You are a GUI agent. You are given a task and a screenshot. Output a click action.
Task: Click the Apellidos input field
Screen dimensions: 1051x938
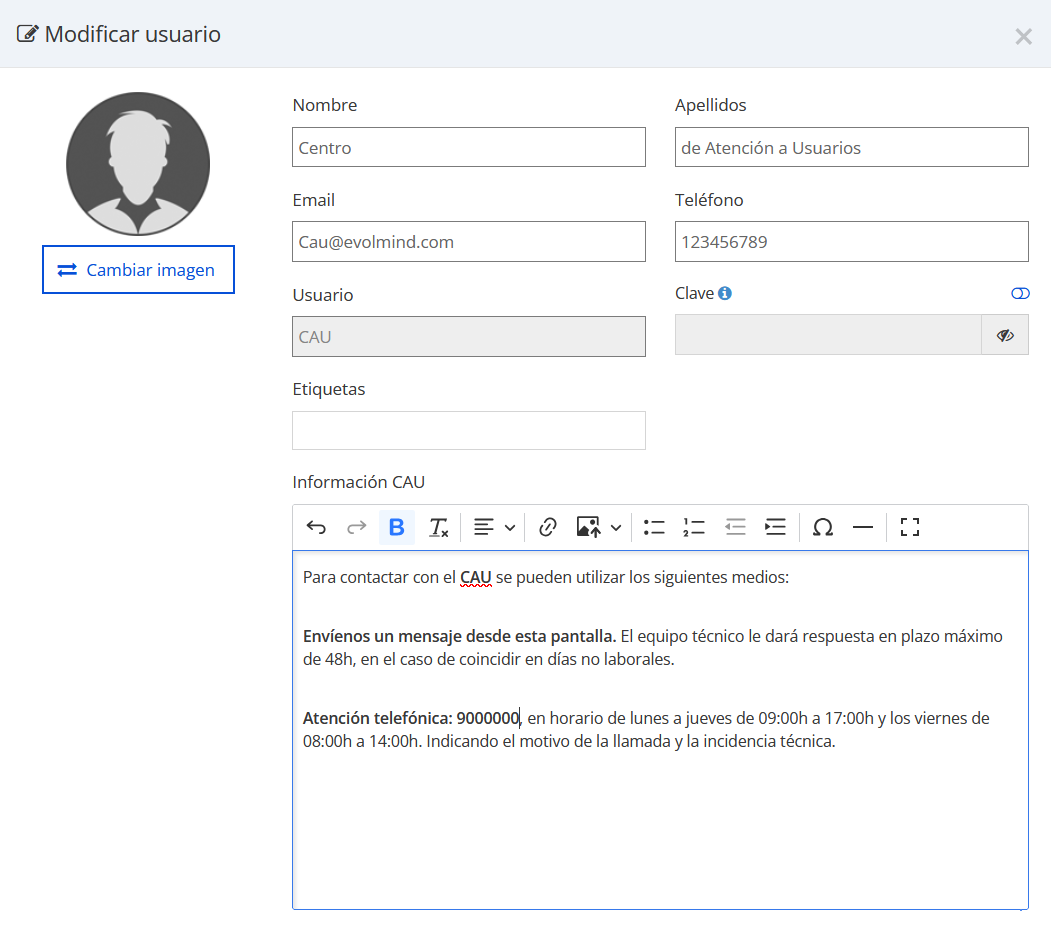point(851,148)
